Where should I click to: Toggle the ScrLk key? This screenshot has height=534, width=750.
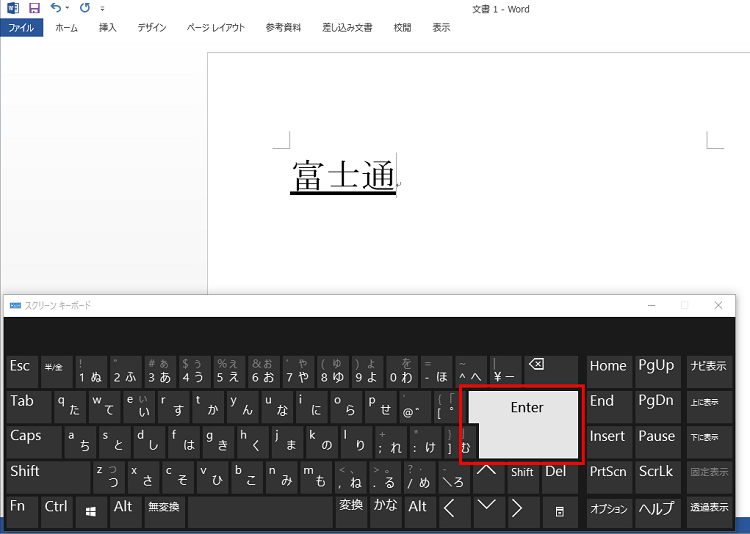tap(658, 478)
